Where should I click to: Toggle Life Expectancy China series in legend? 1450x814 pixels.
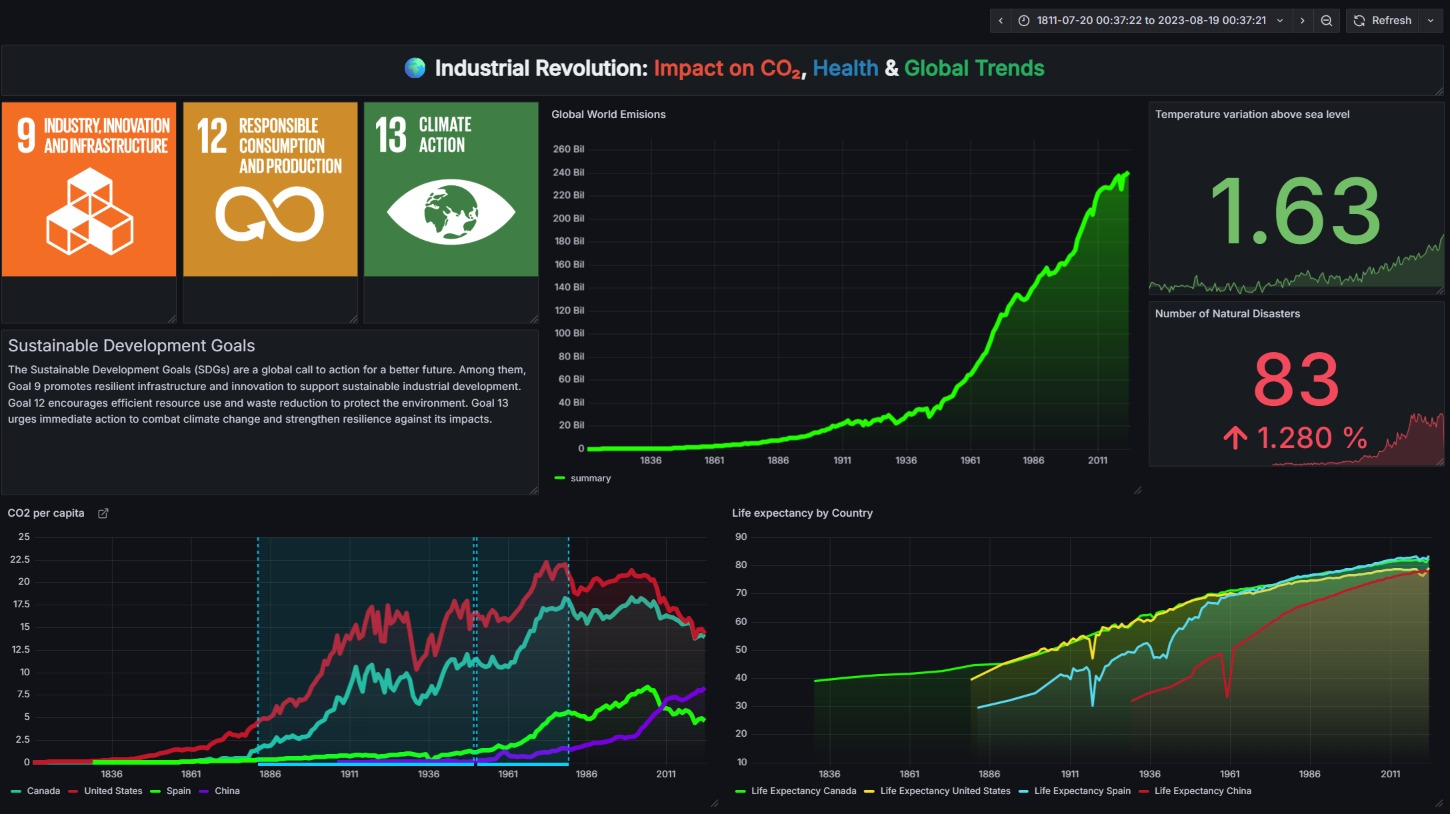click(1202, 791)
